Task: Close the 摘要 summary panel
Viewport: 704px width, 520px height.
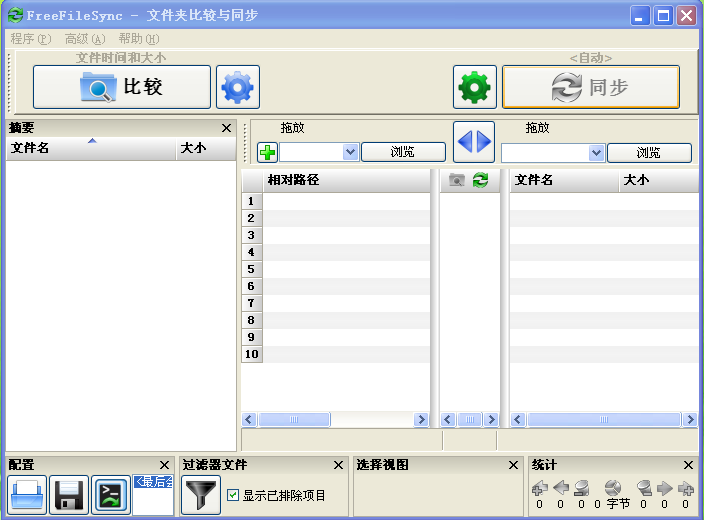Action: [226, 128]
